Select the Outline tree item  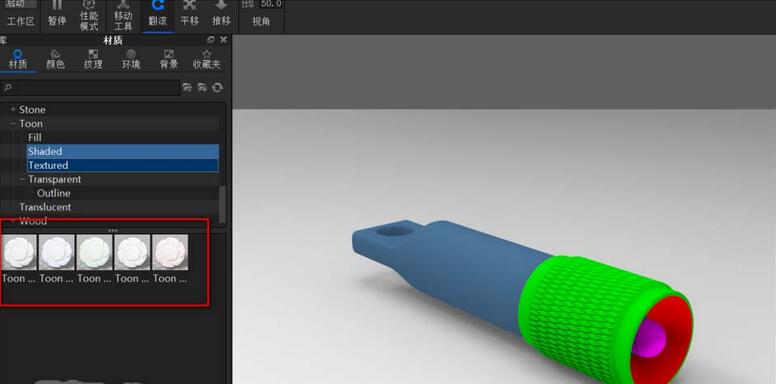pos(53,193)
